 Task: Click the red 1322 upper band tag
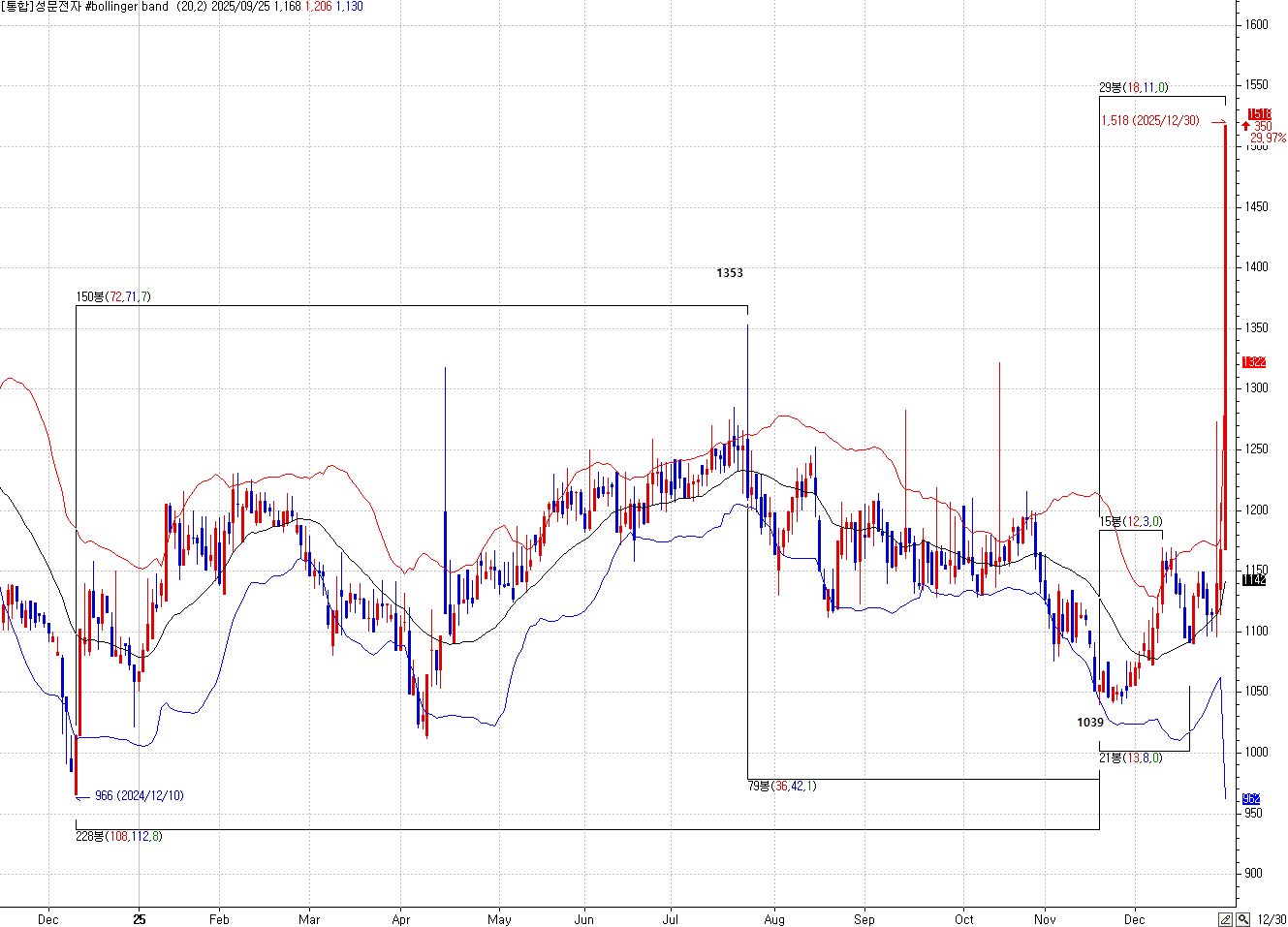(x=1254, y=362)
